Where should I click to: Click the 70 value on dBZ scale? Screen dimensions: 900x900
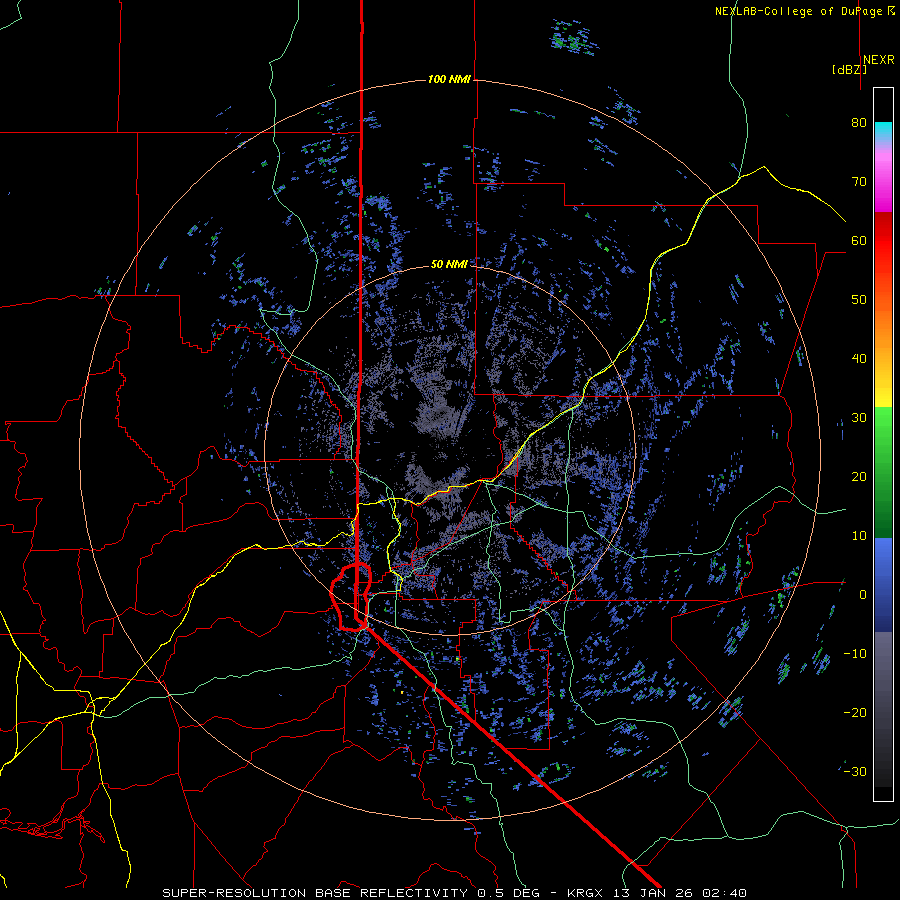[x=859, y=182]
